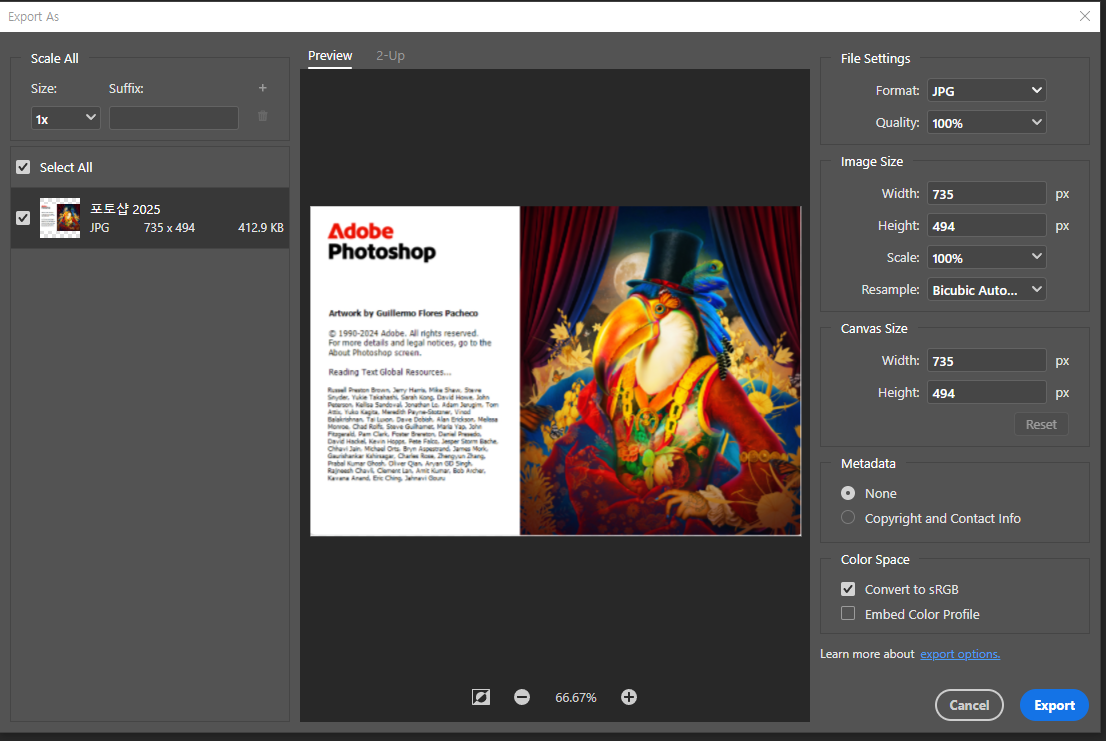Select None metadata radio button

click(x=848, y=493)
